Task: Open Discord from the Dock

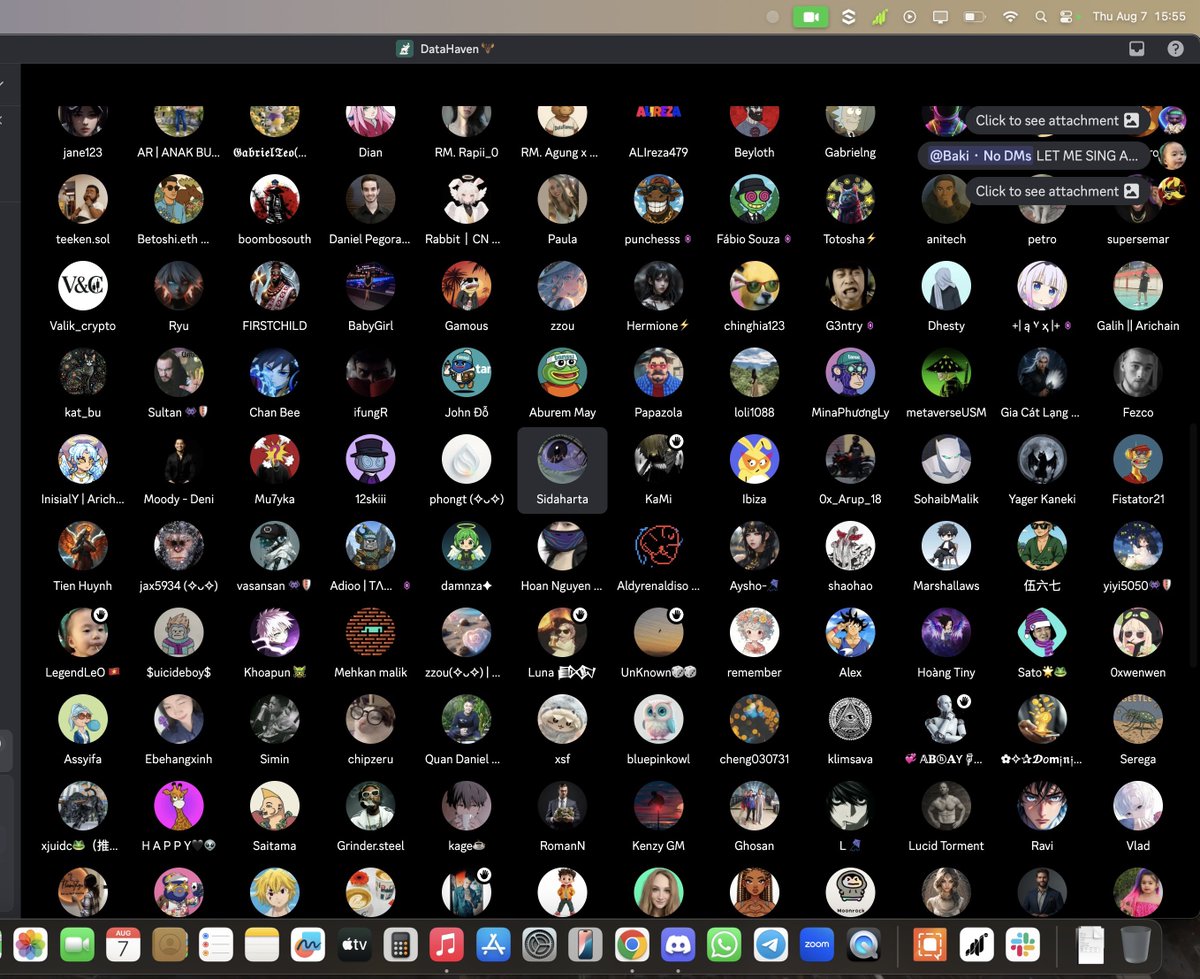Action: tap(678, 943)
